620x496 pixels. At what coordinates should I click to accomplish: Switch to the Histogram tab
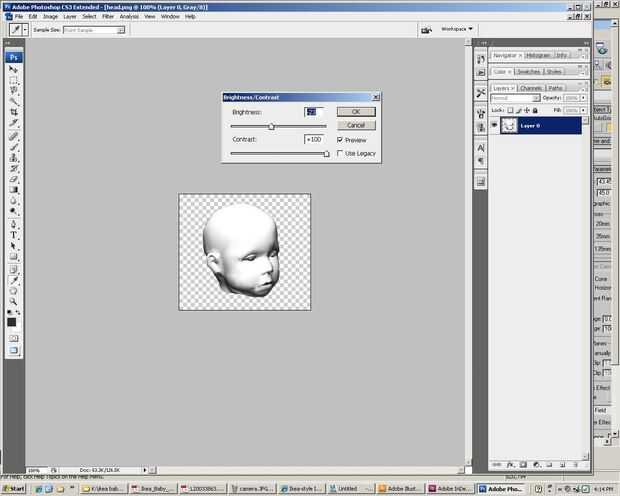pos(538,55)
